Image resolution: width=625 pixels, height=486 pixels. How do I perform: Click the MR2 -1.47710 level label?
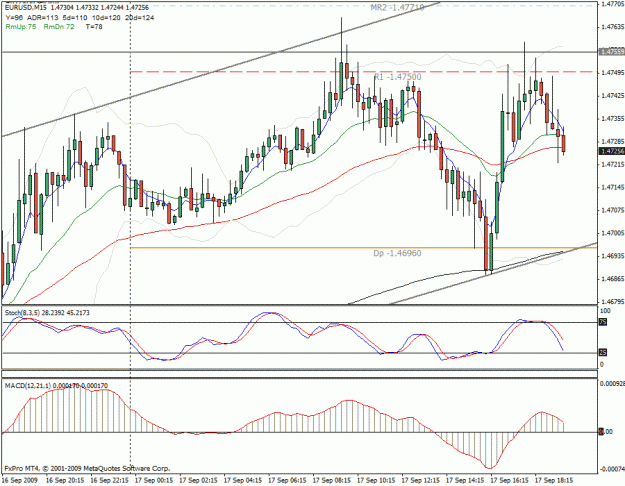pos(397,7)
